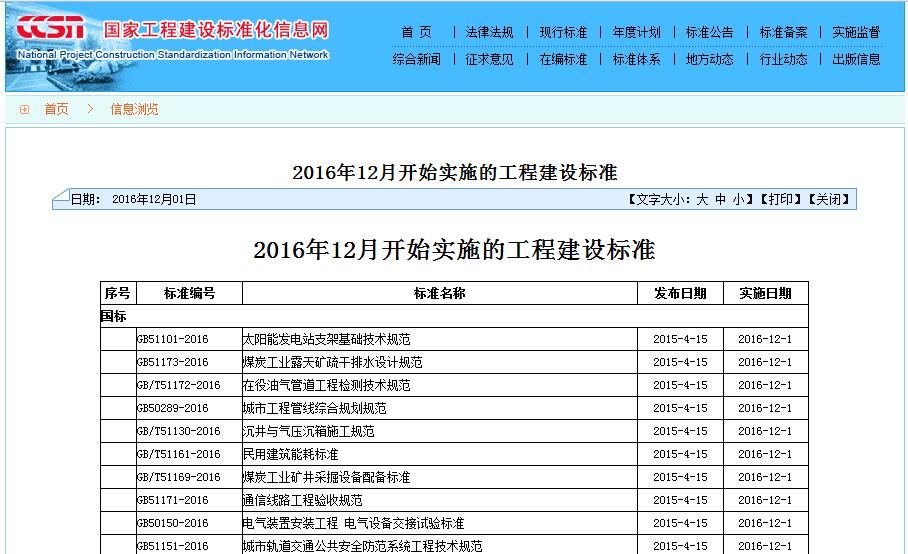Go to 征求意见 in the navigation
Screen dimensions: 908x554
coord(489,60)
